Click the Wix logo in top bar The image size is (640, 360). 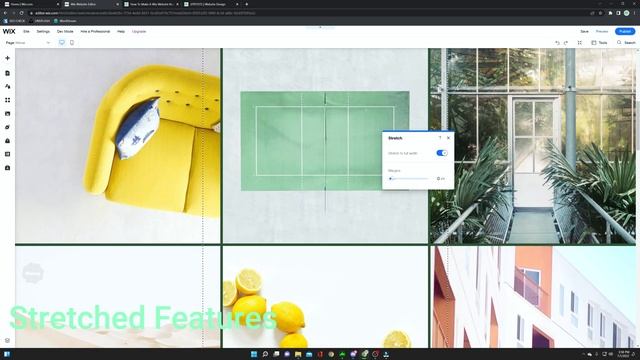[x=9, y=31]
